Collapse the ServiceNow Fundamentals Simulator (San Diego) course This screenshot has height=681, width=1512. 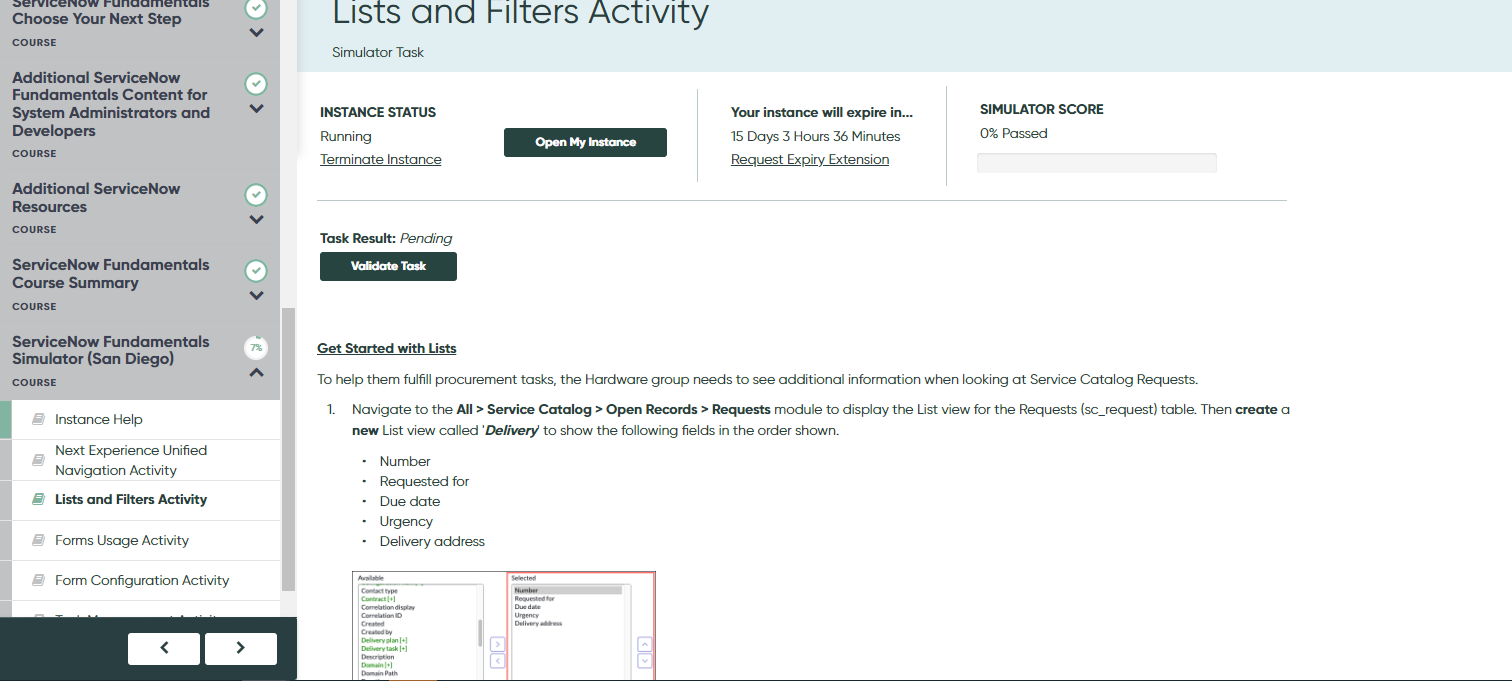pyautogui.click(x=256, y=372)
